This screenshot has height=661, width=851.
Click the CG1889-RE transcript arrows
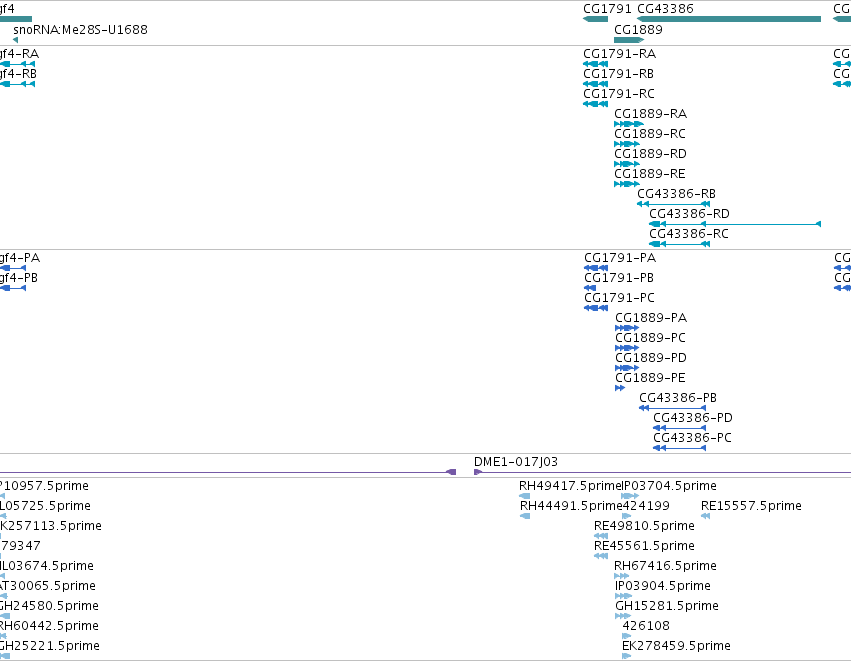pos(627,185)
